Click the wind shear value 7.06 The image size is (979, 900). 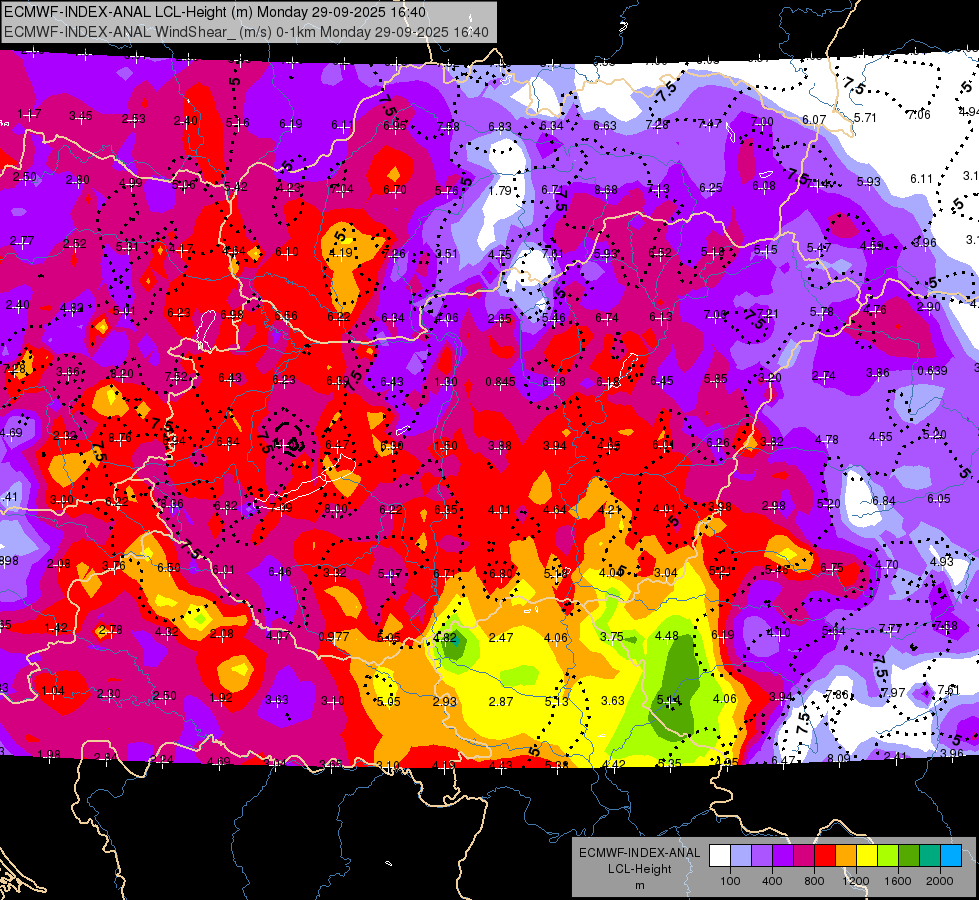tap(918, 114)
